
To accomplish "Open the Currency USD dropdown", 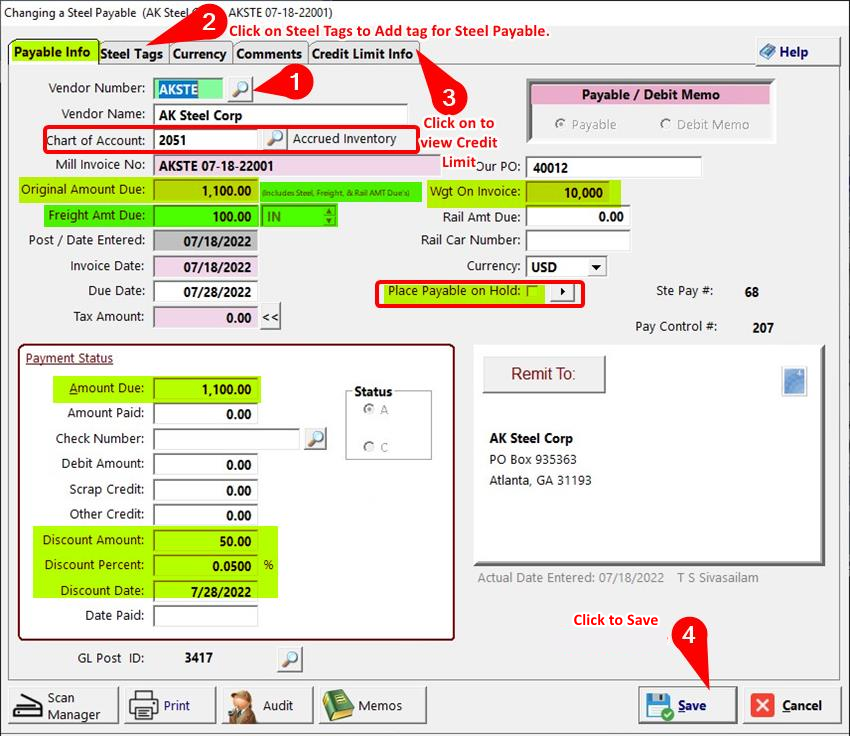I will [x=596, y=267].
